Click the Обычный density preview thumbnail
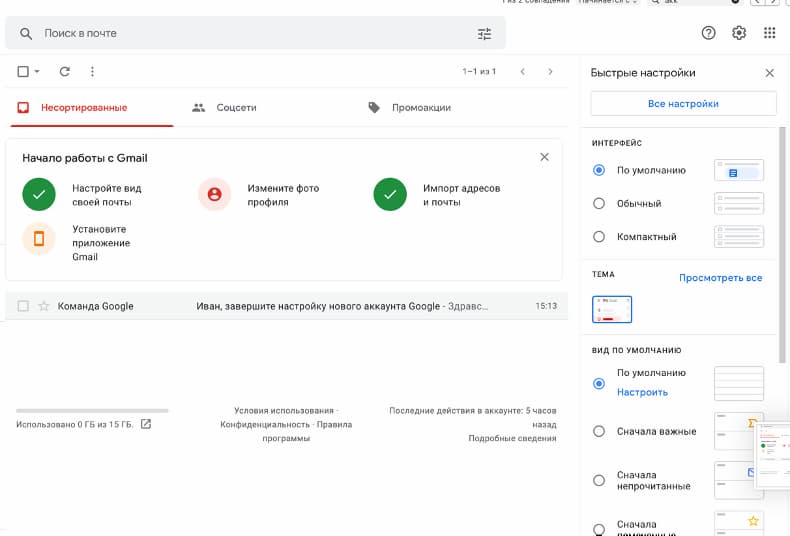The height and width of the screenshot is (536, 790). [739, 204]
